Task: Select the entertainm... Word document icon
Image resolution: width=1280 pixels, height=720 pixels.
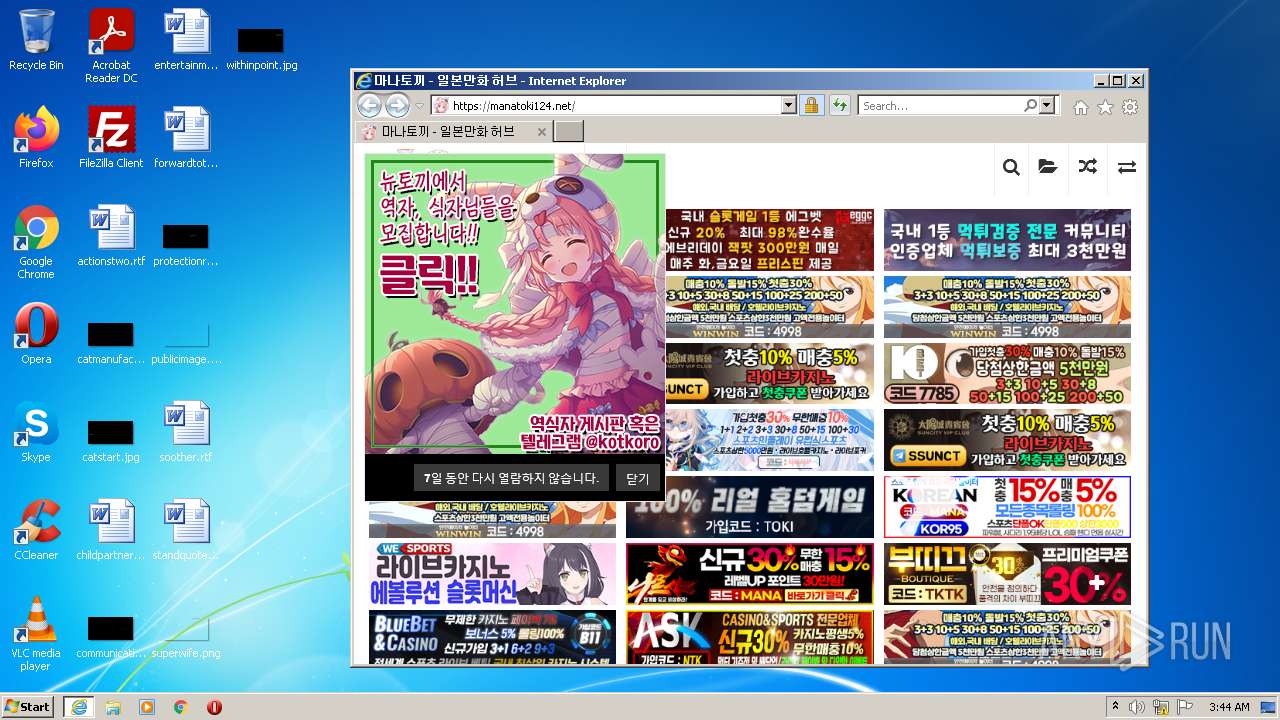Action: (186, 40)
